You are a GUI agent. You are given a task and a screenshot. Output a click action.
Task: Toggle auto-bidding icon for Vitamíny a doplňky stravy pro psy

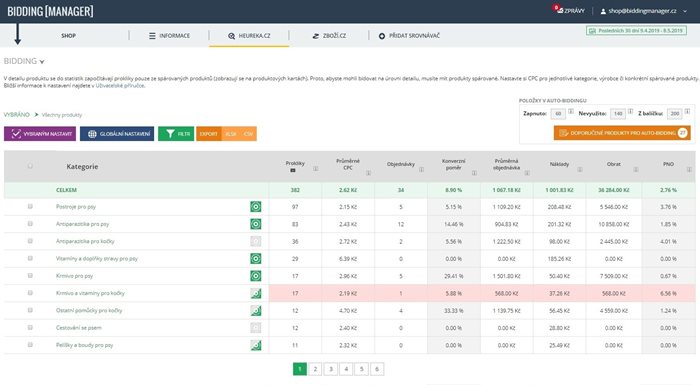(255, 259)
